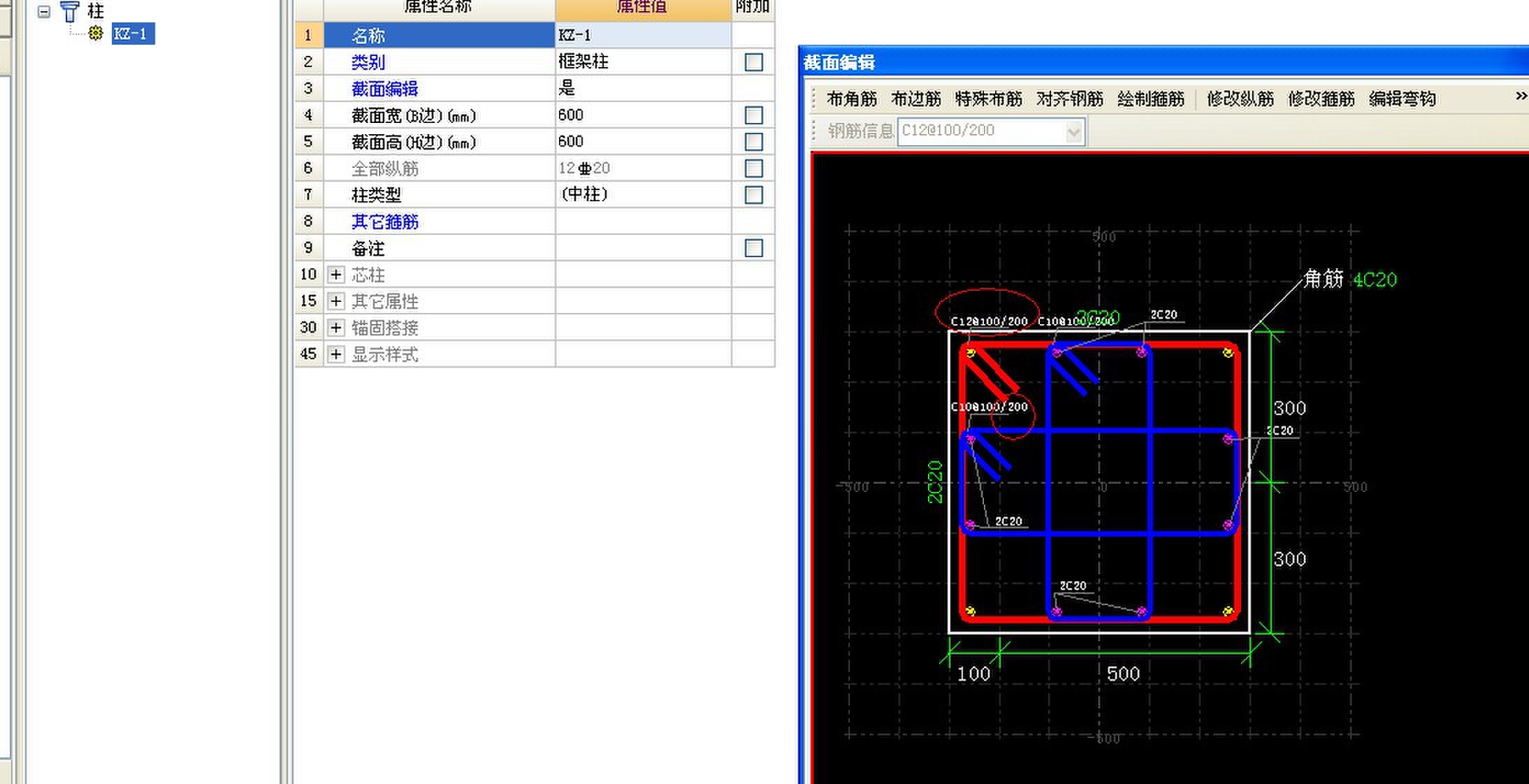
Task: Expand the 其它属性 property group
Action: 336,301
